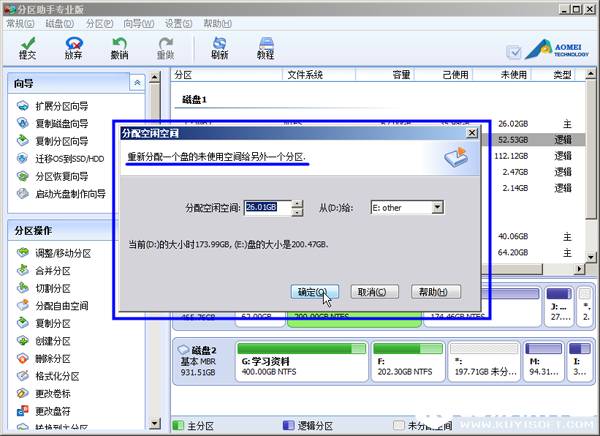The width and height of the screenshot is (600, 436).
Task: Toggle the checkbox beside the AOMEI logo
Action: [514, 51]
